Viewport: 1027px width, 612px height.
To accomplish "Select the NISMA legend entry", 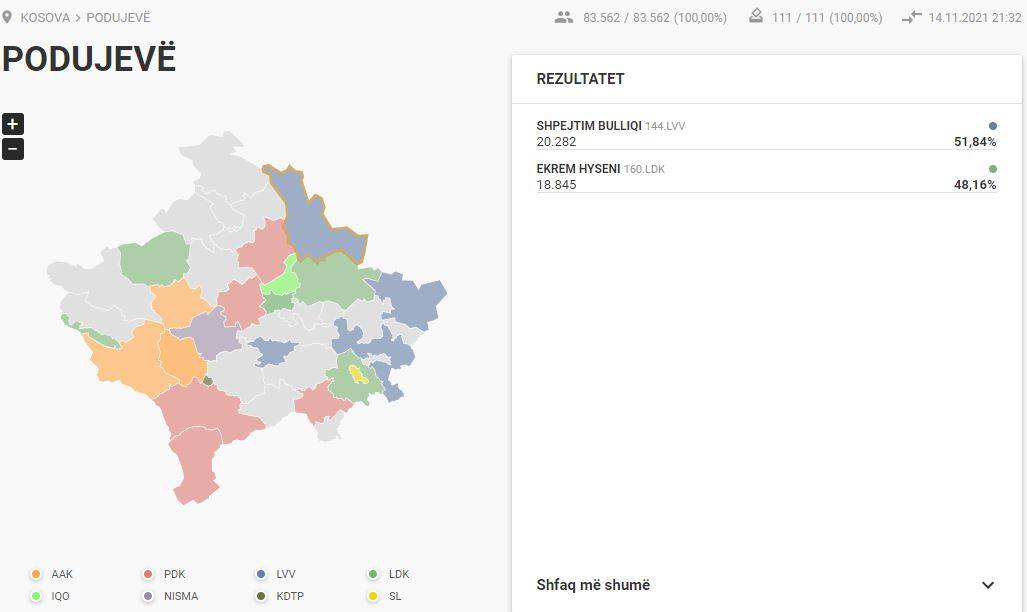I will coord(172,596).
